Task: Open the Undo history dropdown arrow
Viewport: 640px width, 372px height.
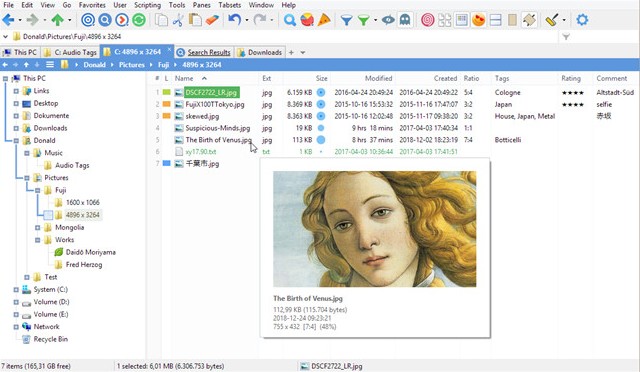Action: point(247,20)
